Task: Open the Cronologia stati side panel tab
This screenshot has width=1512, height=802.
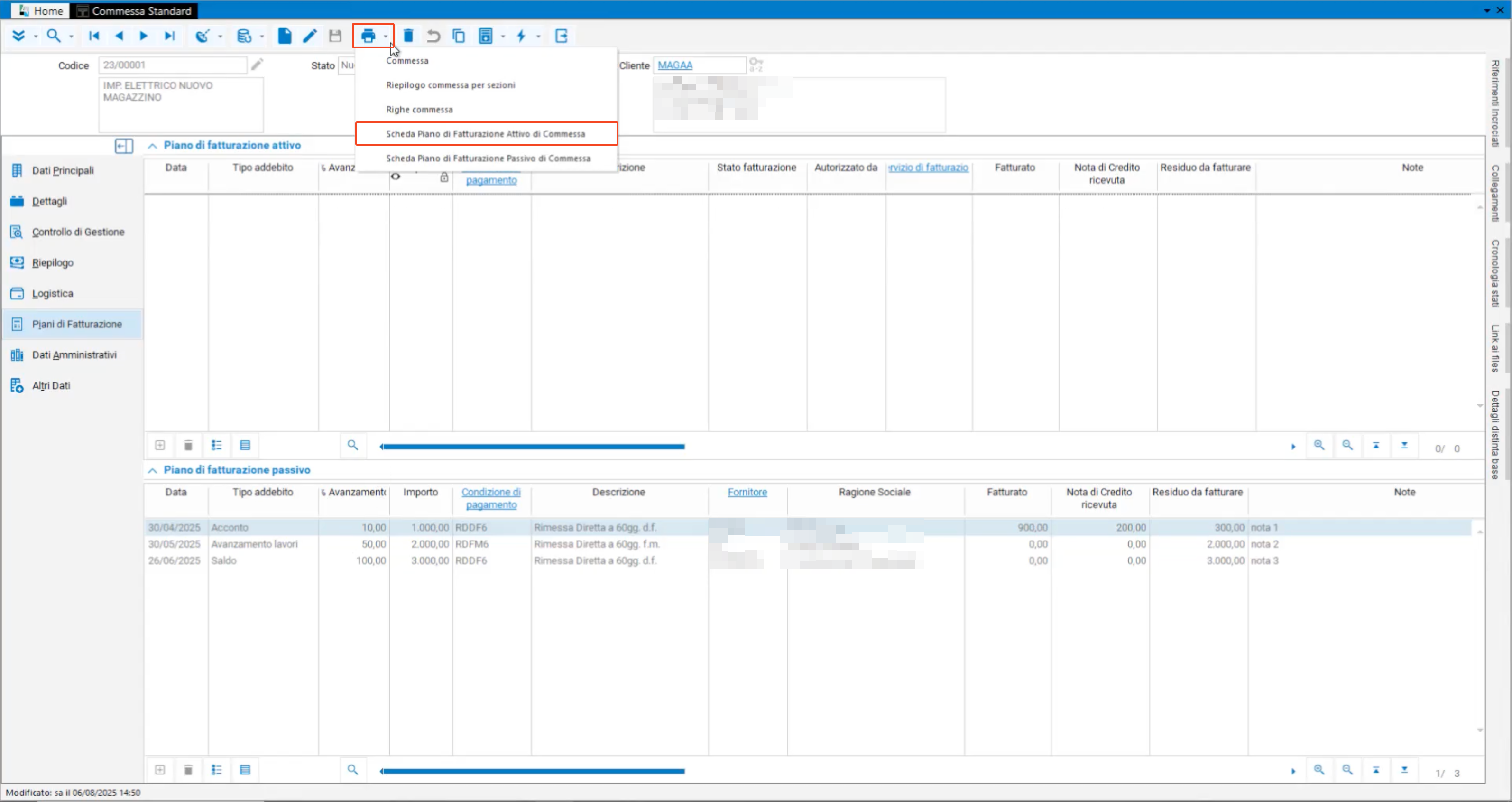Action: (1495, 274)
